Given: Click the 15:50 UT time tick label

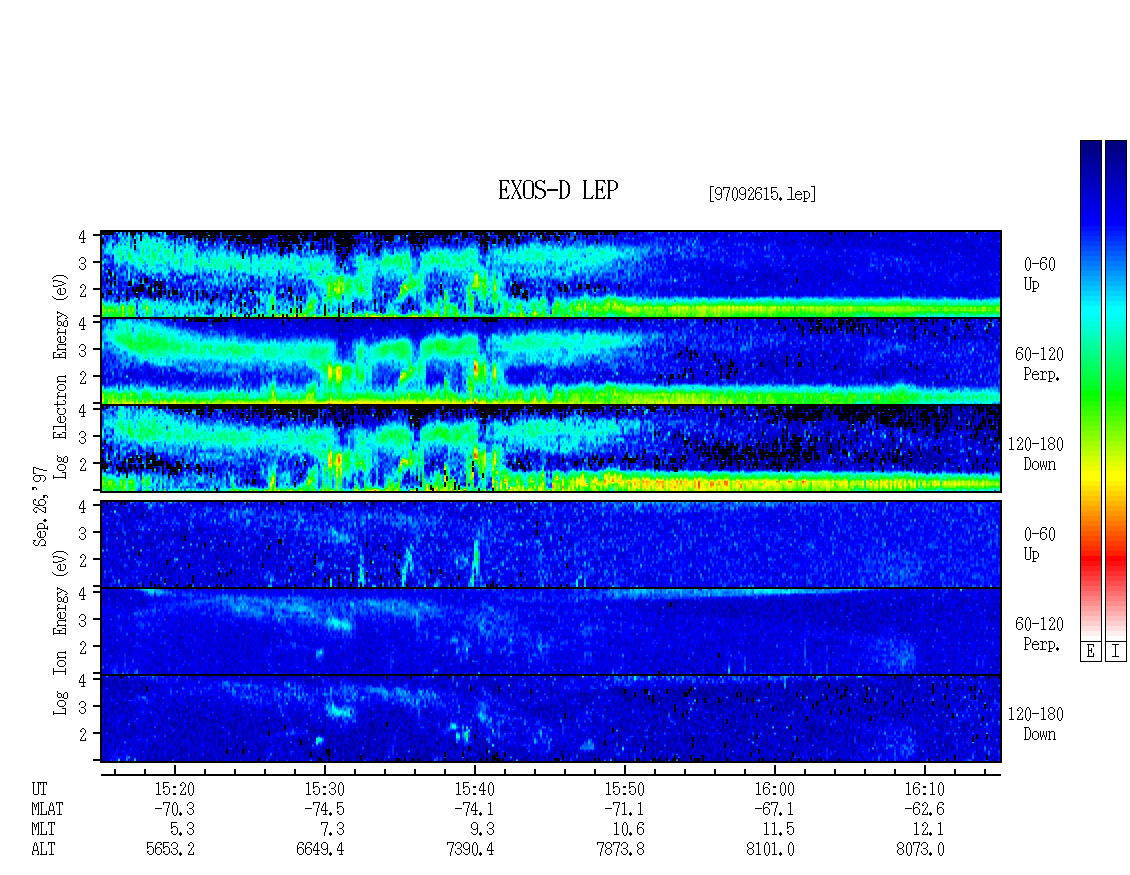Looking at the screenshot, I should click(x=624, y=789).
